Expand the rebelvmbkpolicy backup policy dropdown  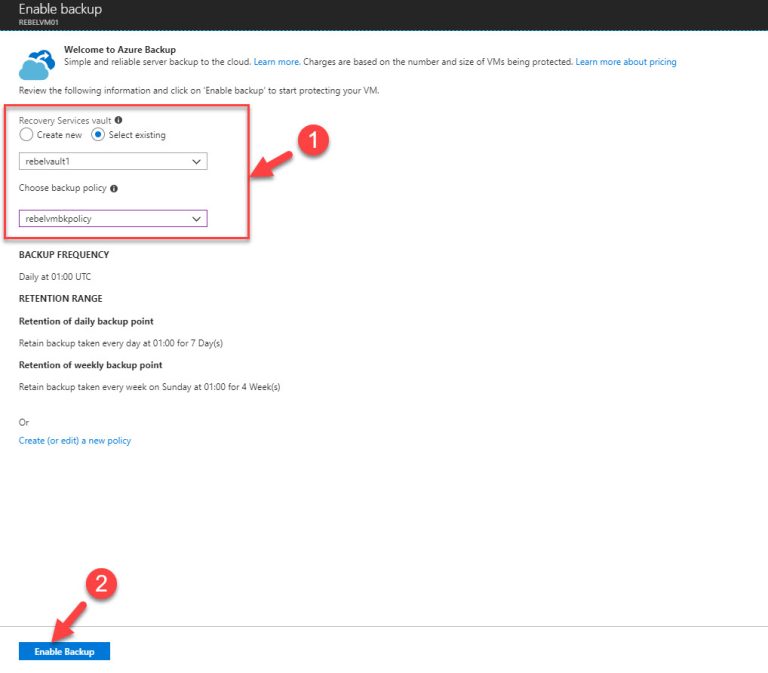(x=113, y=219)
